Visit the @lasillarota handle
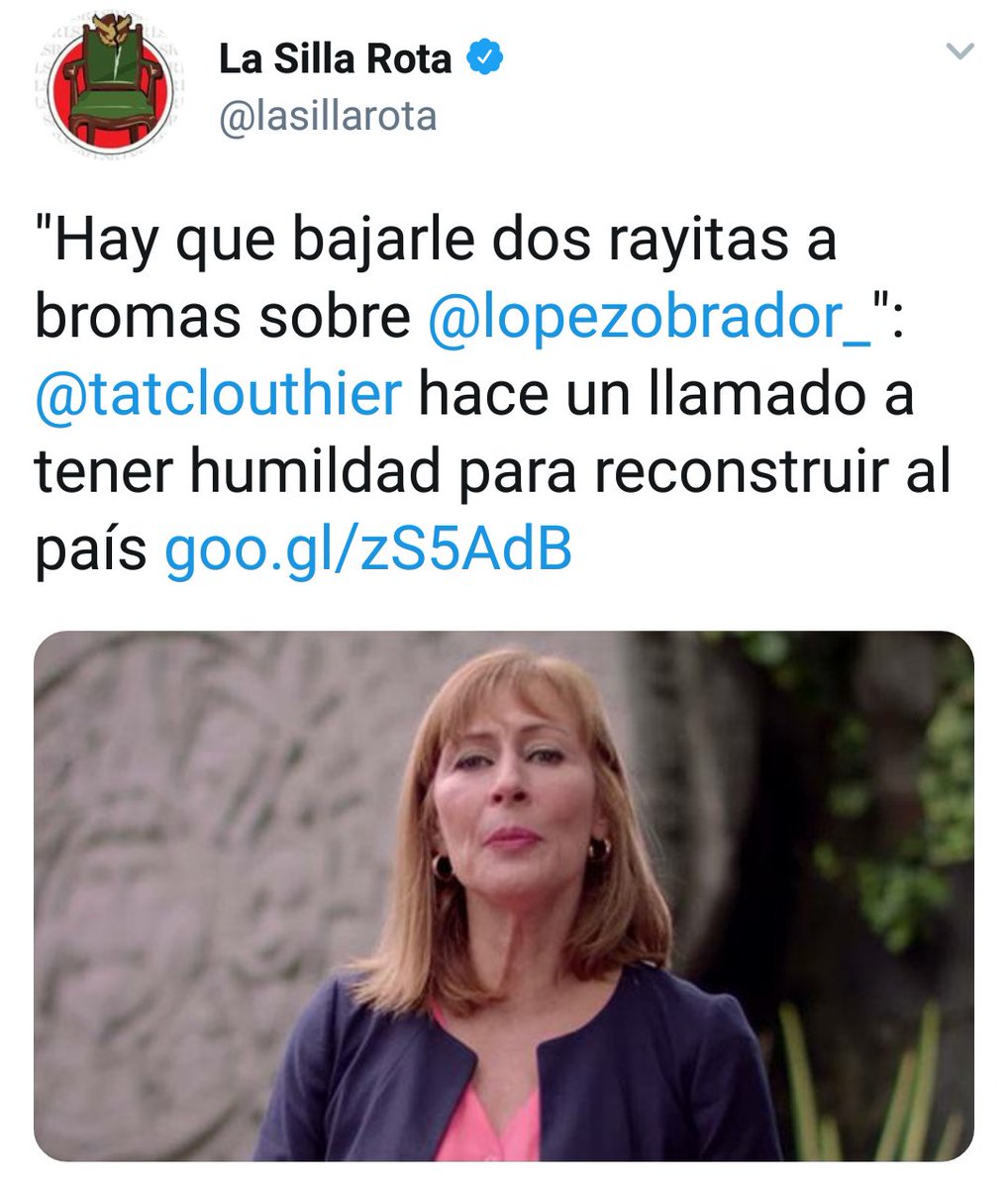The width and height of the screenshot is (1008, 1188). click(327, 117)
